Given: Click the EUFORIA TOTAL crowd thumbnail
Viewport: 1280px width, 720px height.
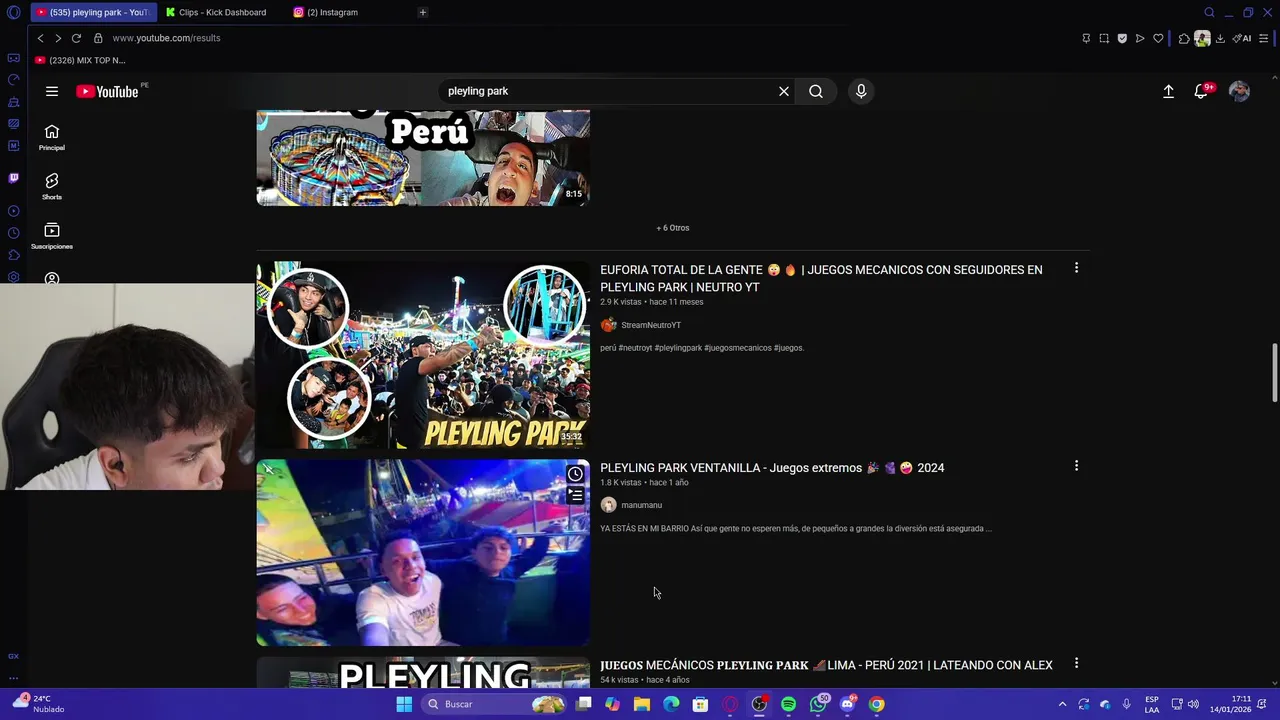Looking at the screenshot, I should (x=423, y=355).
